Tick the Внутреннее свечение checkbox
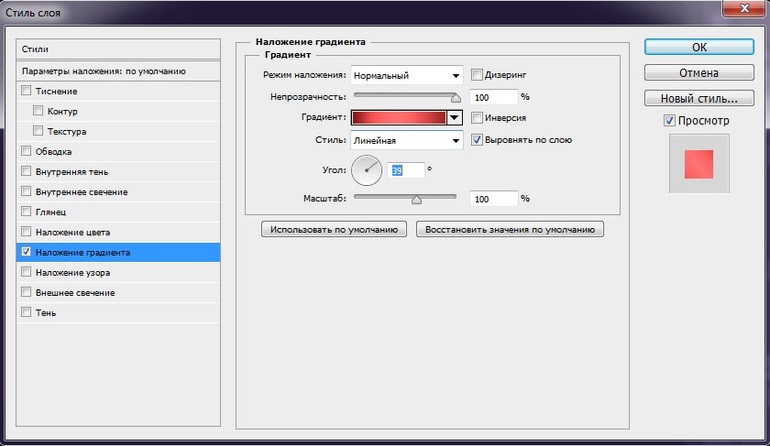This screenshot has height=446, width=770. 26,191
